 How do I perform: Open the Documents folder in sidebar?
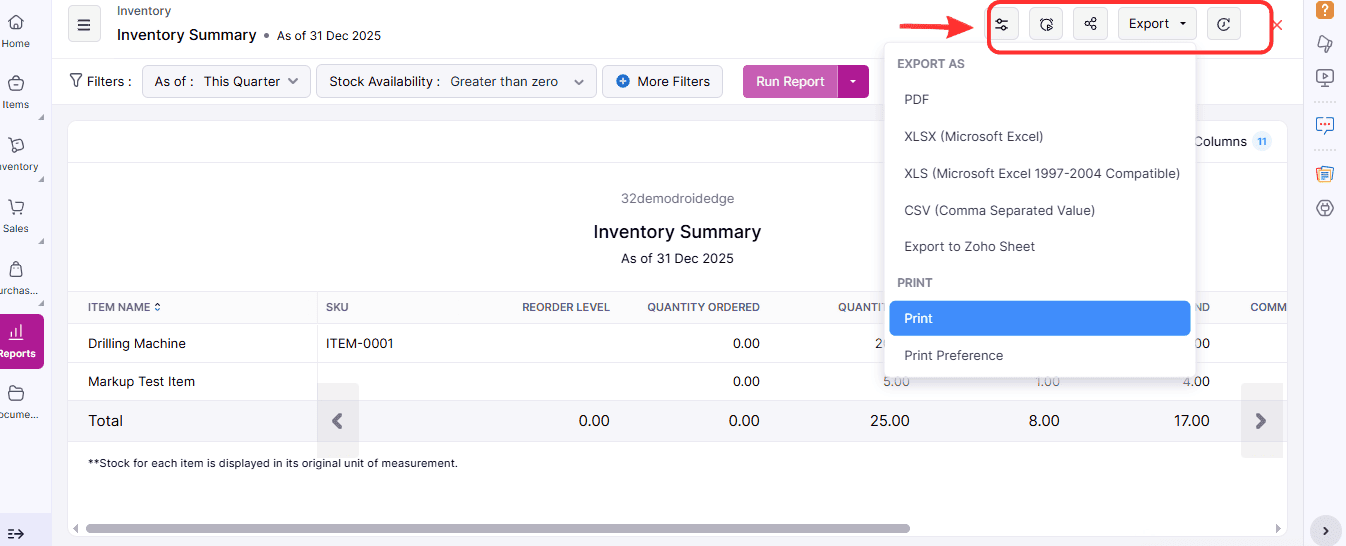click(x=16, y=400)
